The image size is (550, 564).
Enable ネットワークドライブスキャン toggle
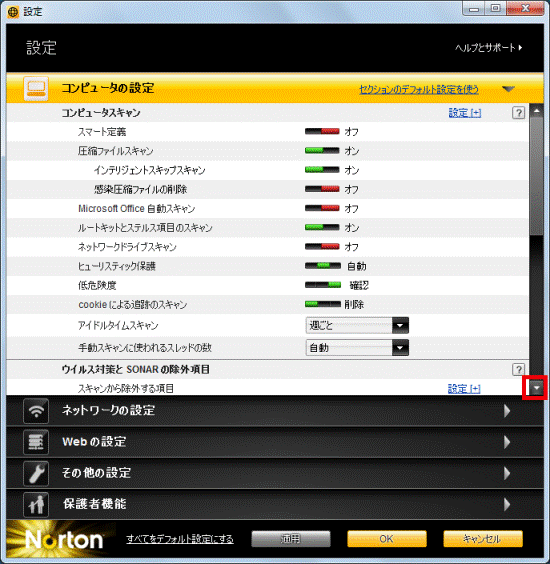[x=322, y=247]
